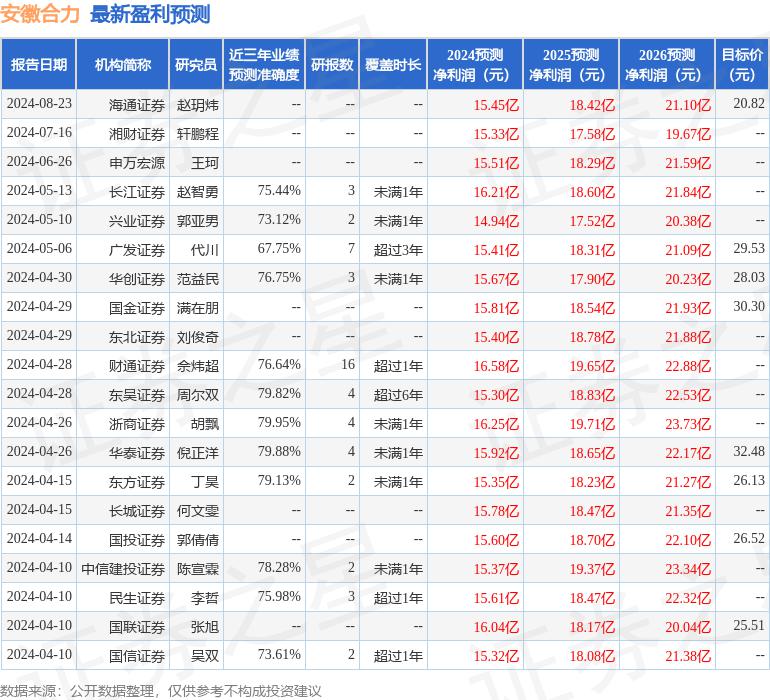This screenshot has height=700, width=770.
Task: Click the 18.78亿 profit value
Action: point(592,337)
